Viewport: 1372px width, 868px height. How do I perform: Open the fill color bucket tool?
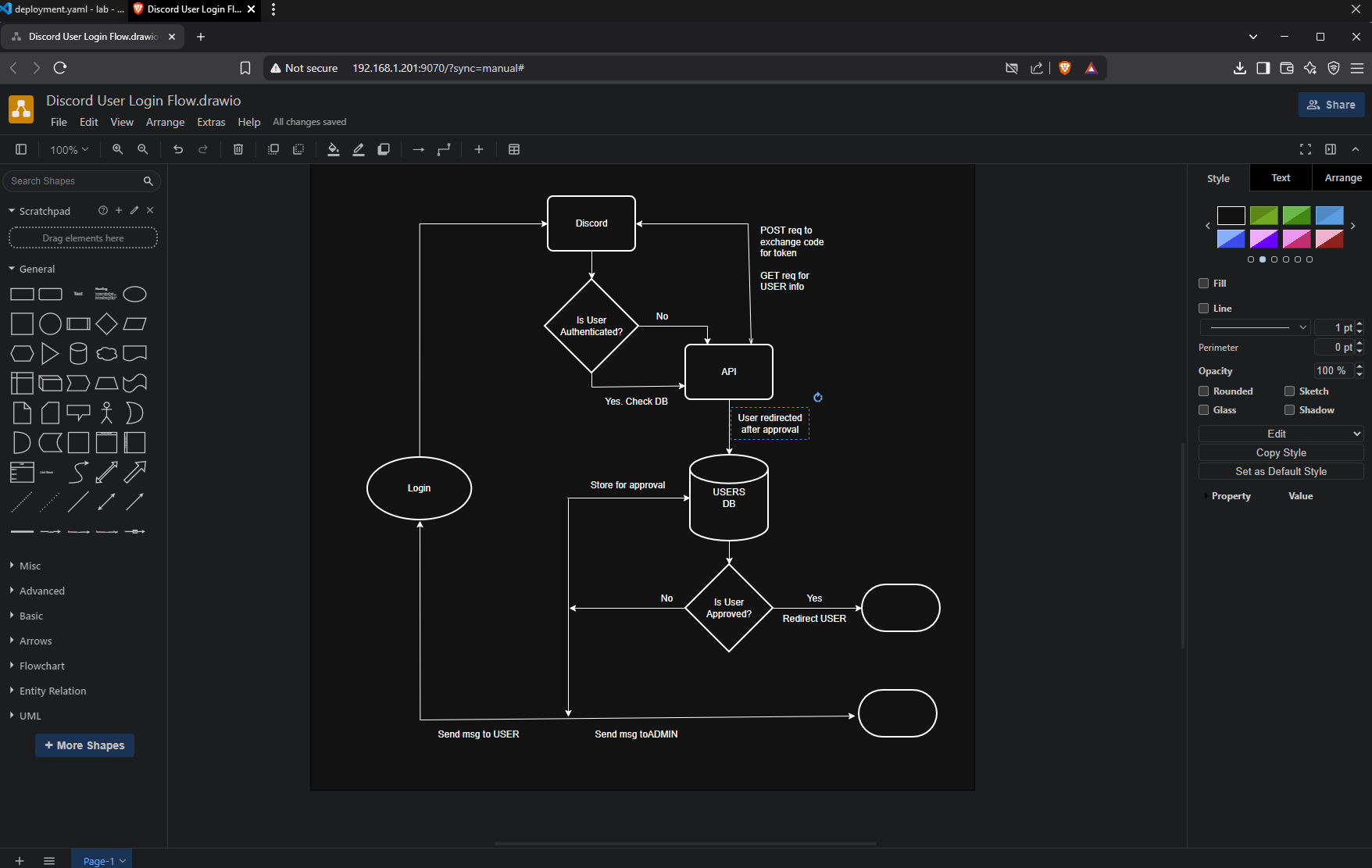[334, 149]
